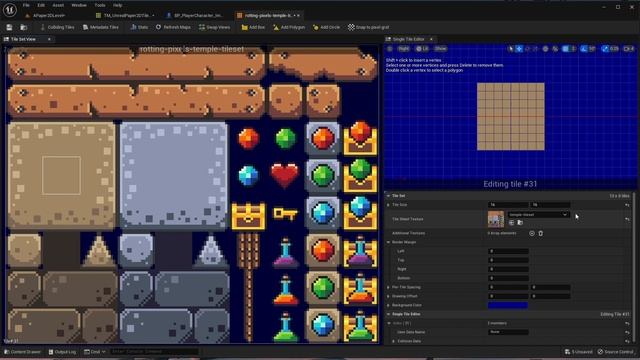
Task: Click the world coordinate system globe icon
Action: tap(545, 49)
